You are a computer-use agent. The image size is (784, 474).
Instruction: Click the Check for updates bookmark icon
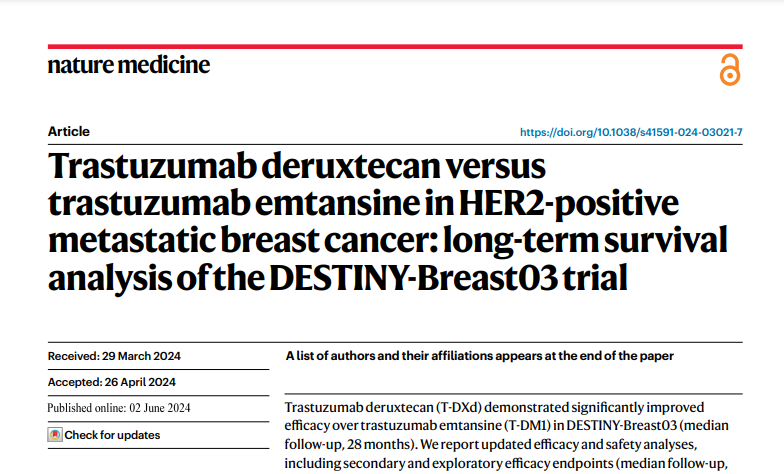55,435
